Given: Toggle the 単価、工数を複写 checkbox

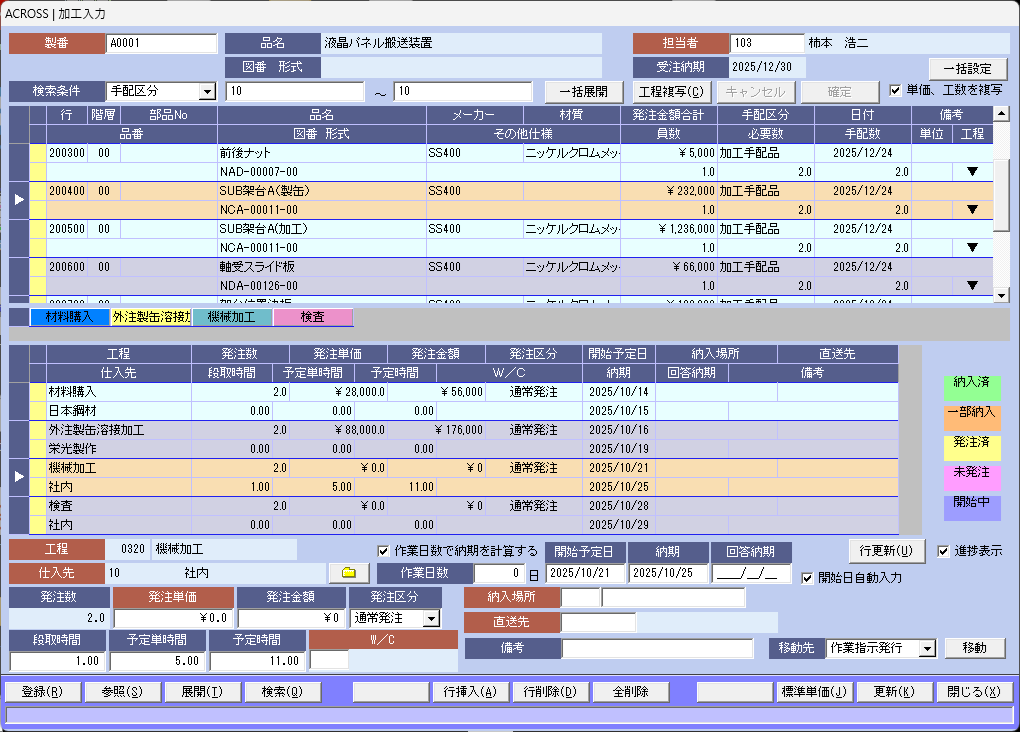Looking at the screenshot, I should point(895,90).
